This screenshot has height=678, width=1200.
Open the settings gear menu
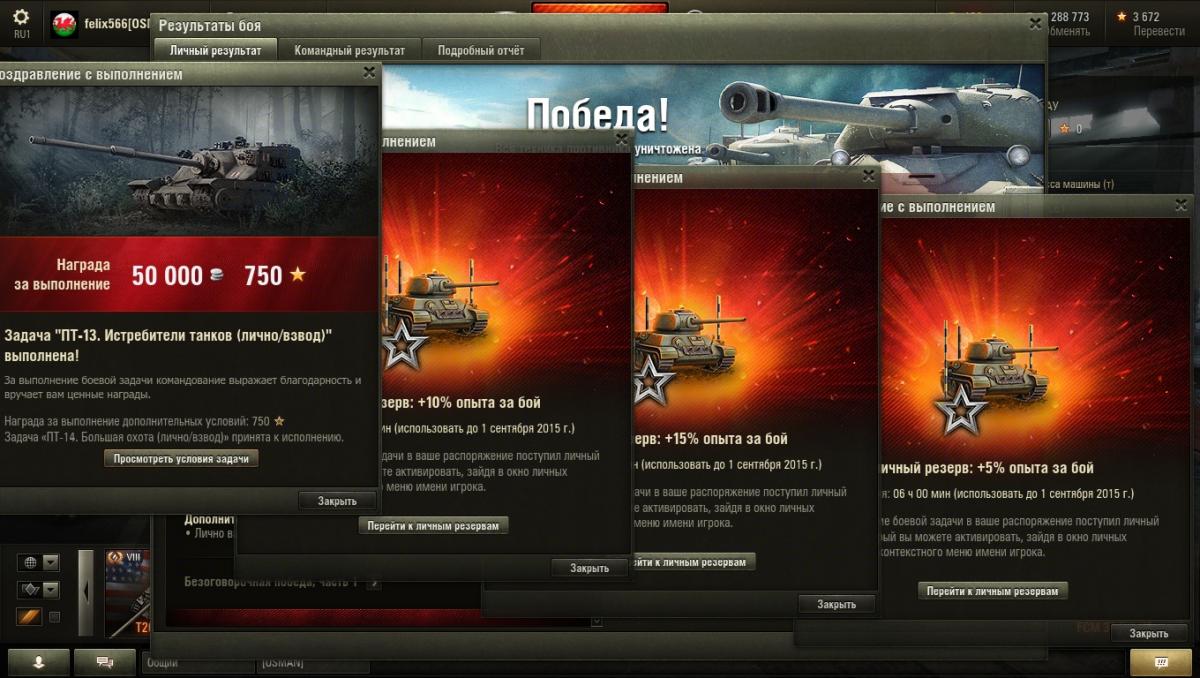21,18
